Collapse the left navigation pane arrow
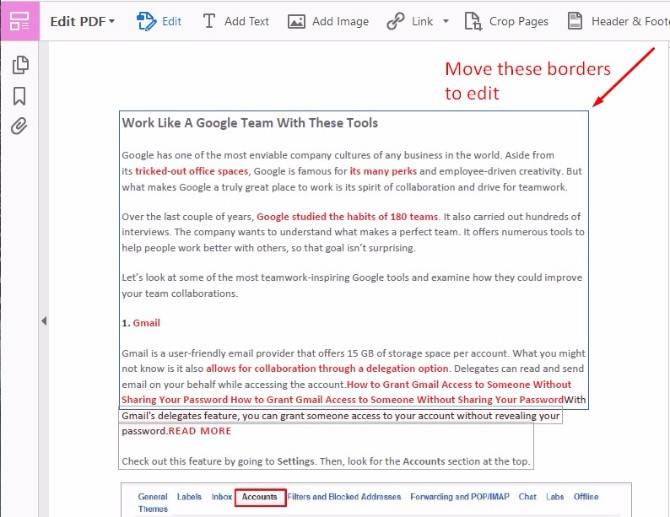This screenshot has width=670, height=517. pyautogui.click(x=44, y=320)
